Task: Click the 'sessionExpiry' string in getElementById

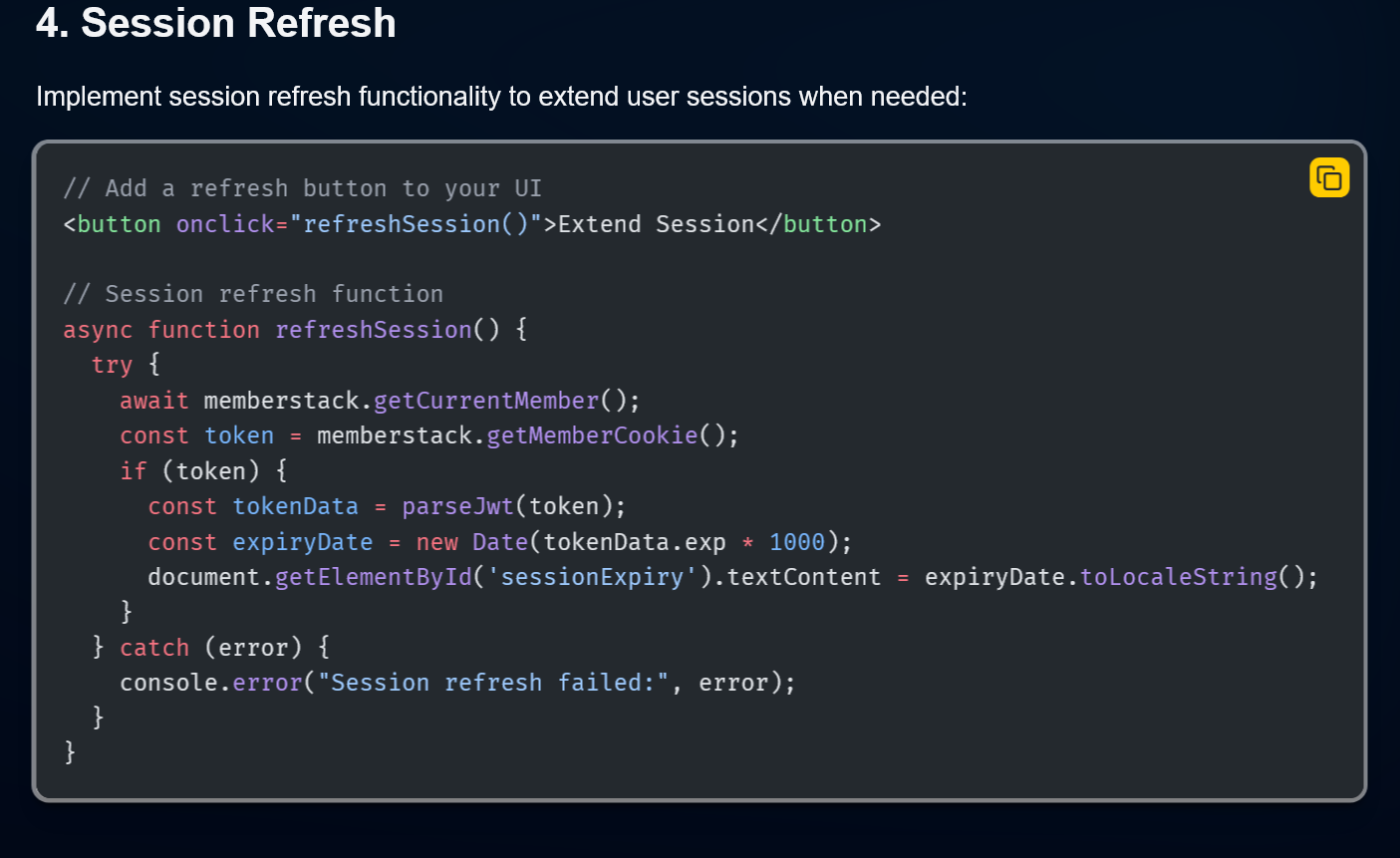Action: coord(592,577)
